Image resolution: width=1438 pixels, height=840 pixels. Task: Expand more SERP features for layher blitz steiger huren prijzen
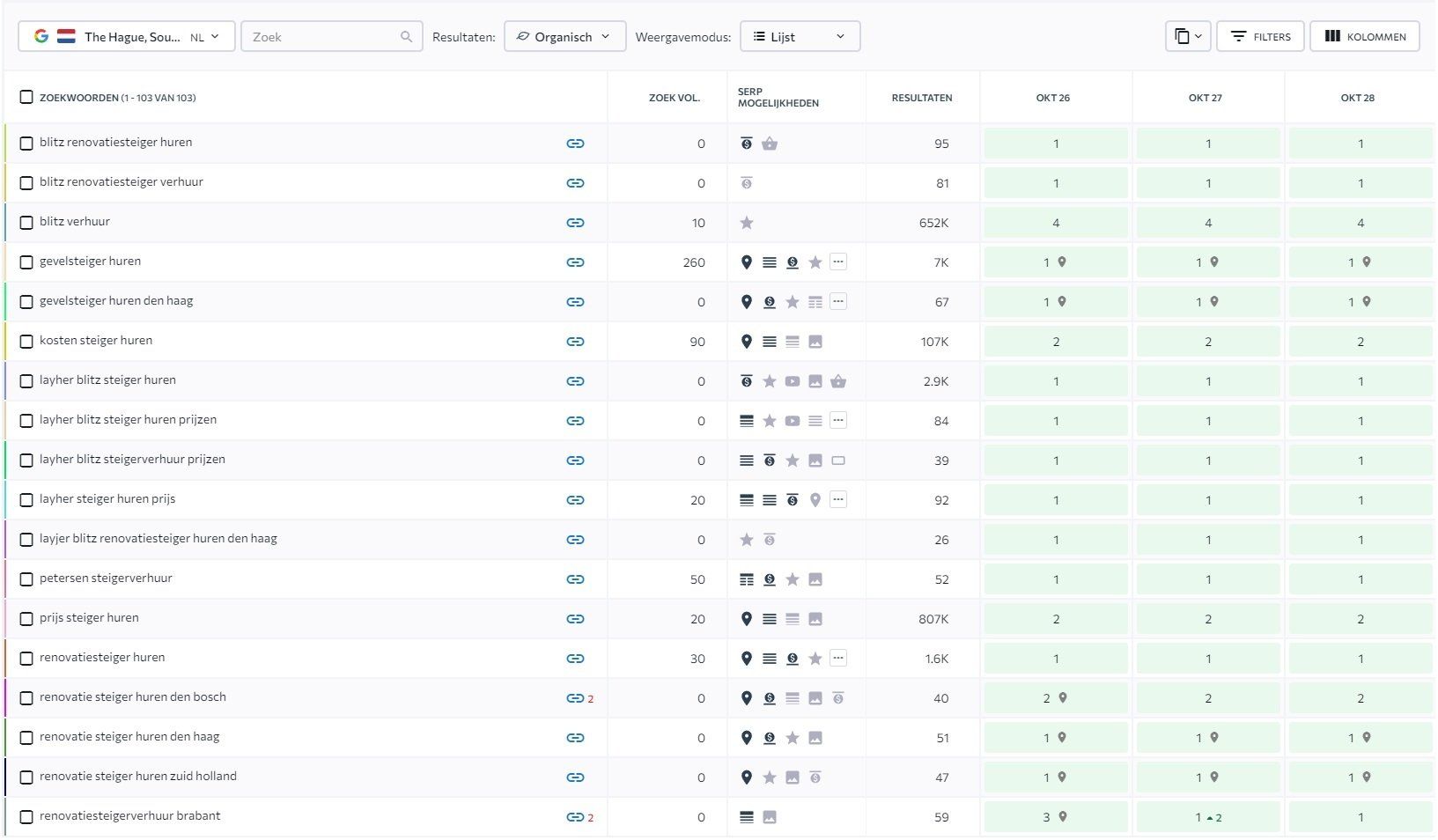(x=838, y=420)
